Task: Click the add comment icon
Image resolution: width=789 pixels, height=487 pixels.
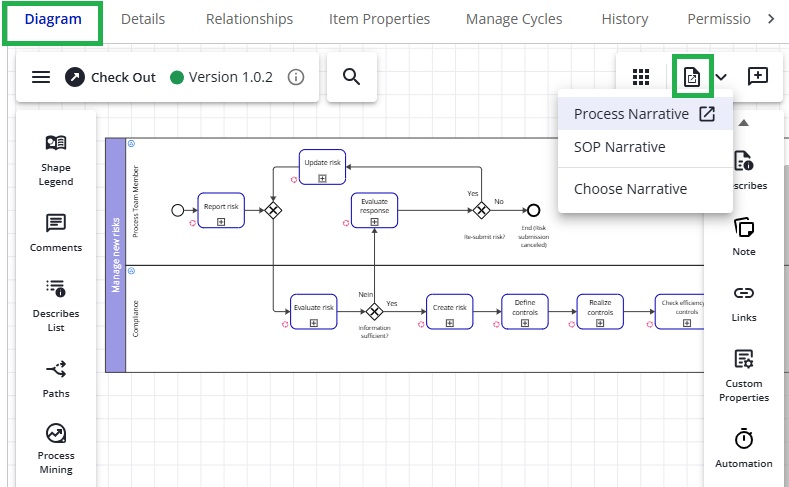Action: tap(758, 77)
